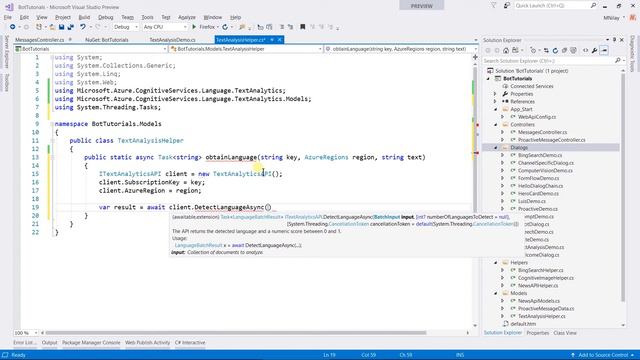
Task: Pin the TextAnalysisHelper.cs tab
Action: click(x=272, y=40)
